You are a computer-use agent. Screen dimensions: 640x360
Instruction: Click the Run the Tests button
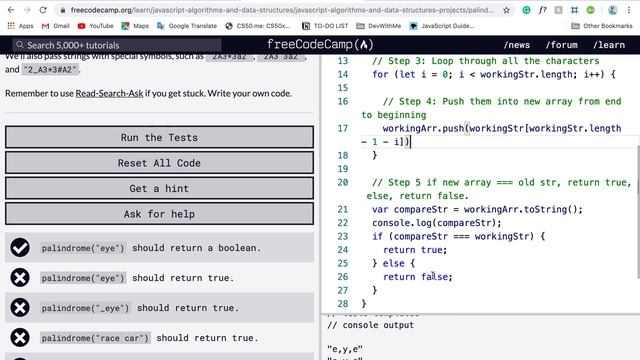pyautogui.click(x=159, y=137)
